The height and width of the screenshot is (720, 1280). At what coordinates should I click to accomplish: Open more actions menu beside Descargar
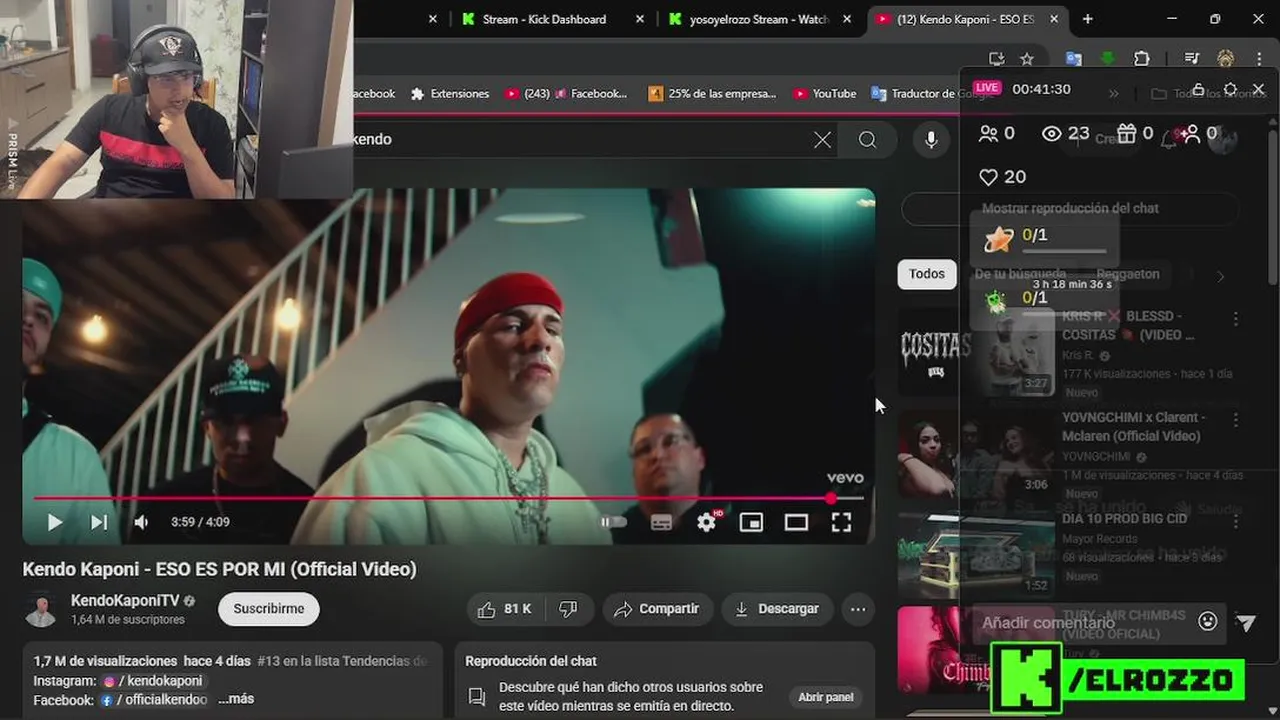tap(858, 609)
